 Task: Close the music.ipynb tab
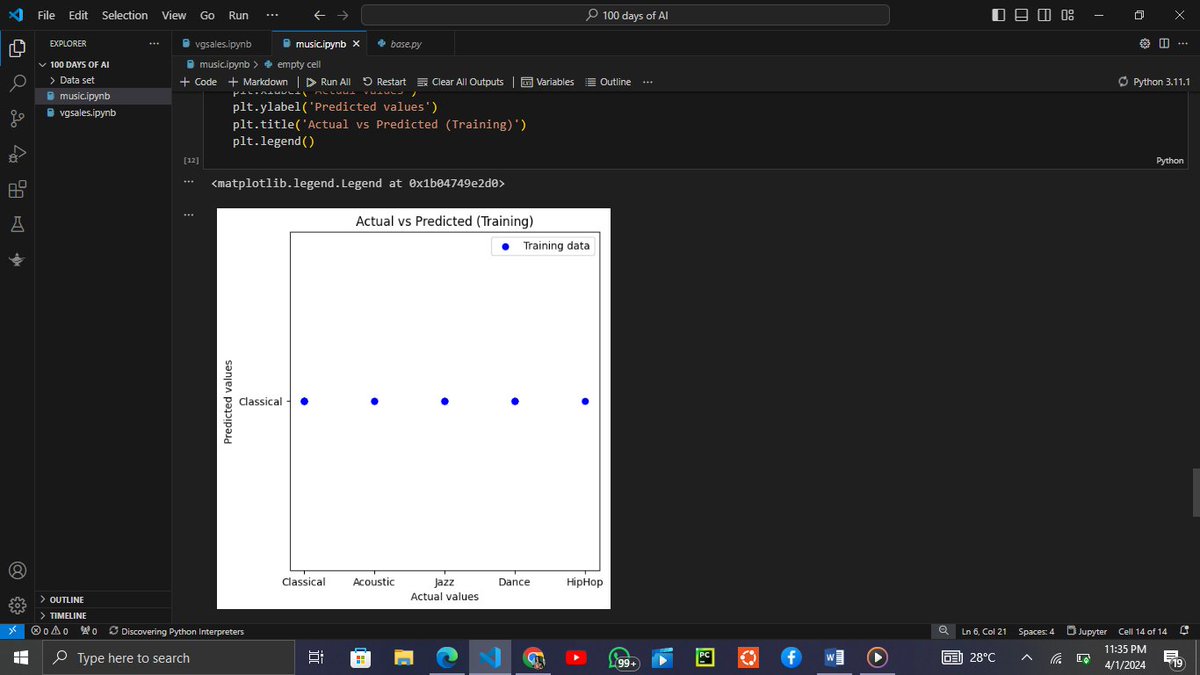click(357, 44)
